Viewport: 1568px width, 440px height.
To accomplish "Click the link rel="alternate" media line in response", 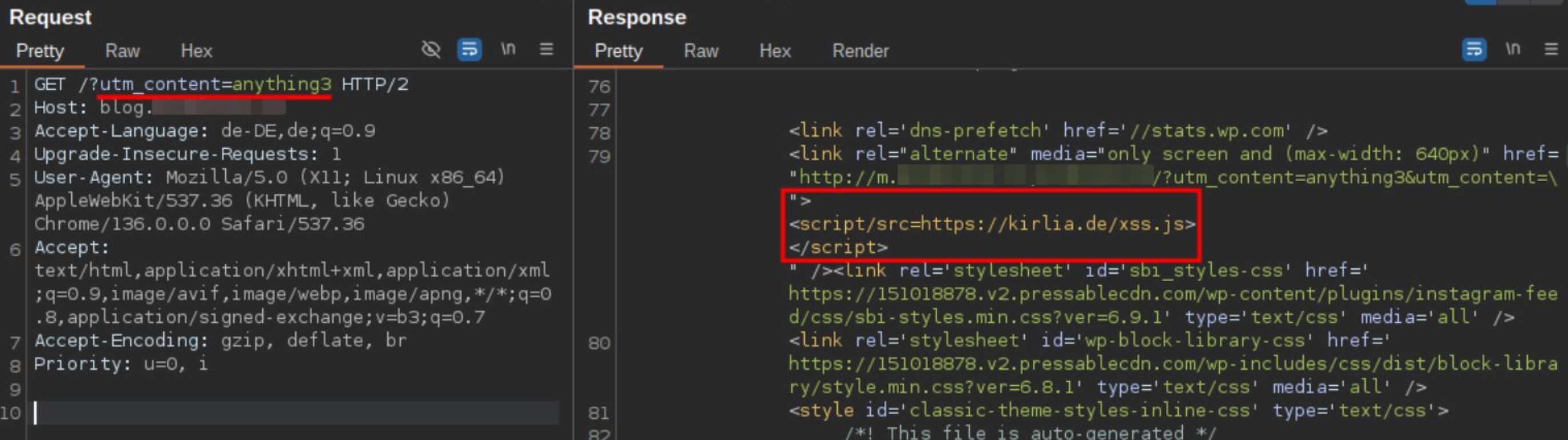I will [1173, 154].
